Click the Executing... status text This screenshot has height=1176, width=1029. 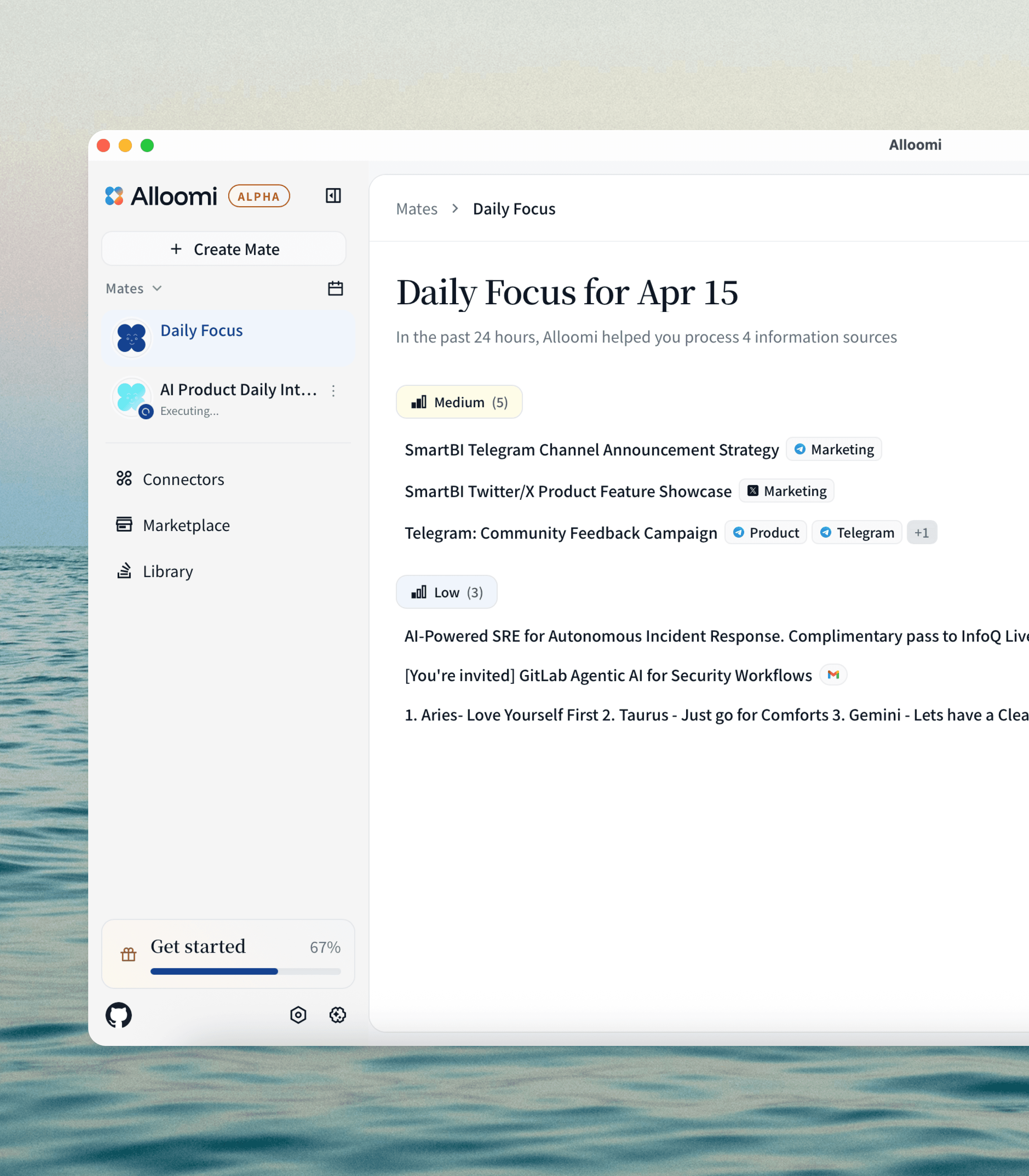(190, 411)
